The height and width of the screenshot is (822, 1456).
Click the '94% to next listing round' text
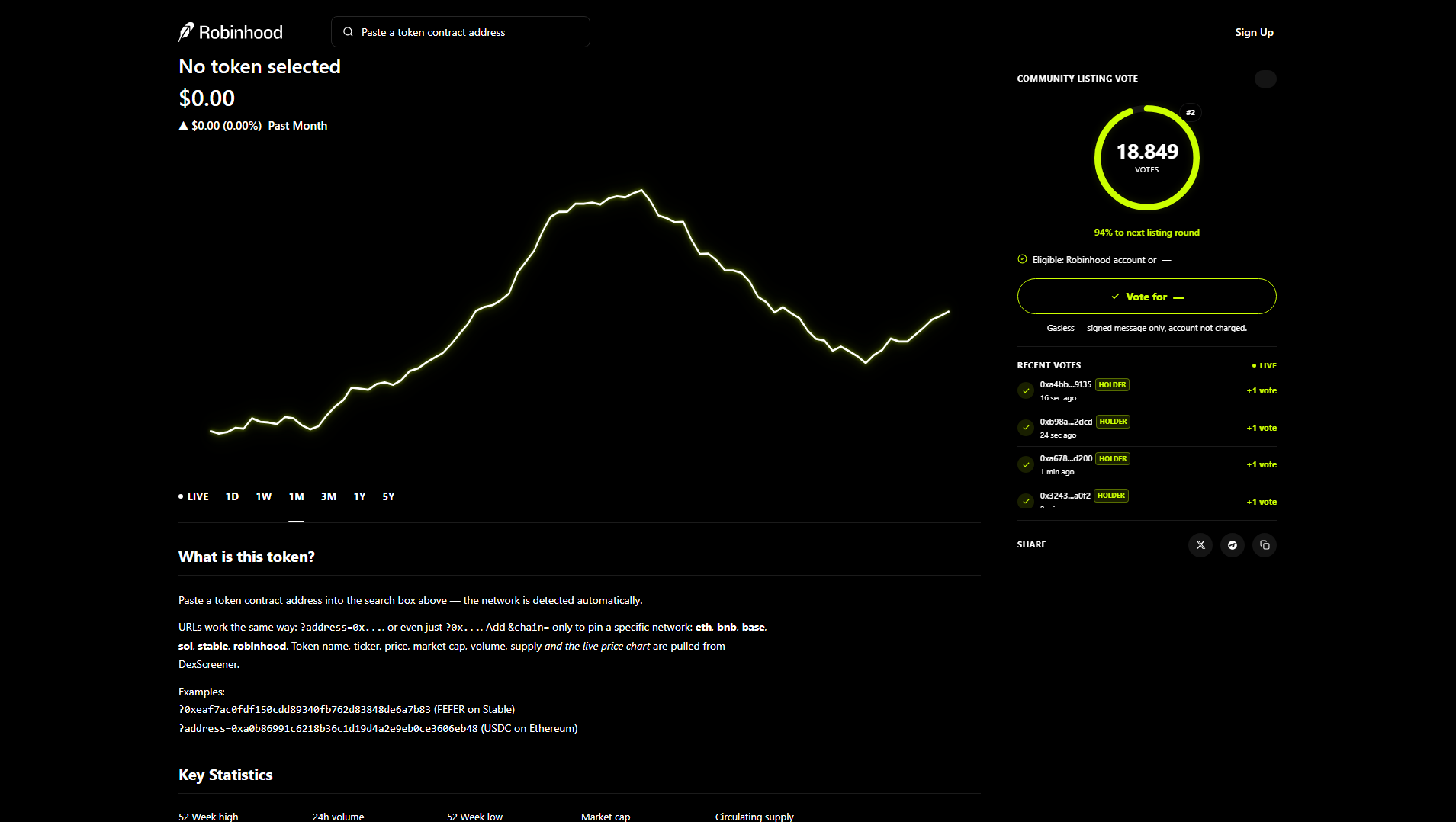[x=1146, y=233]
